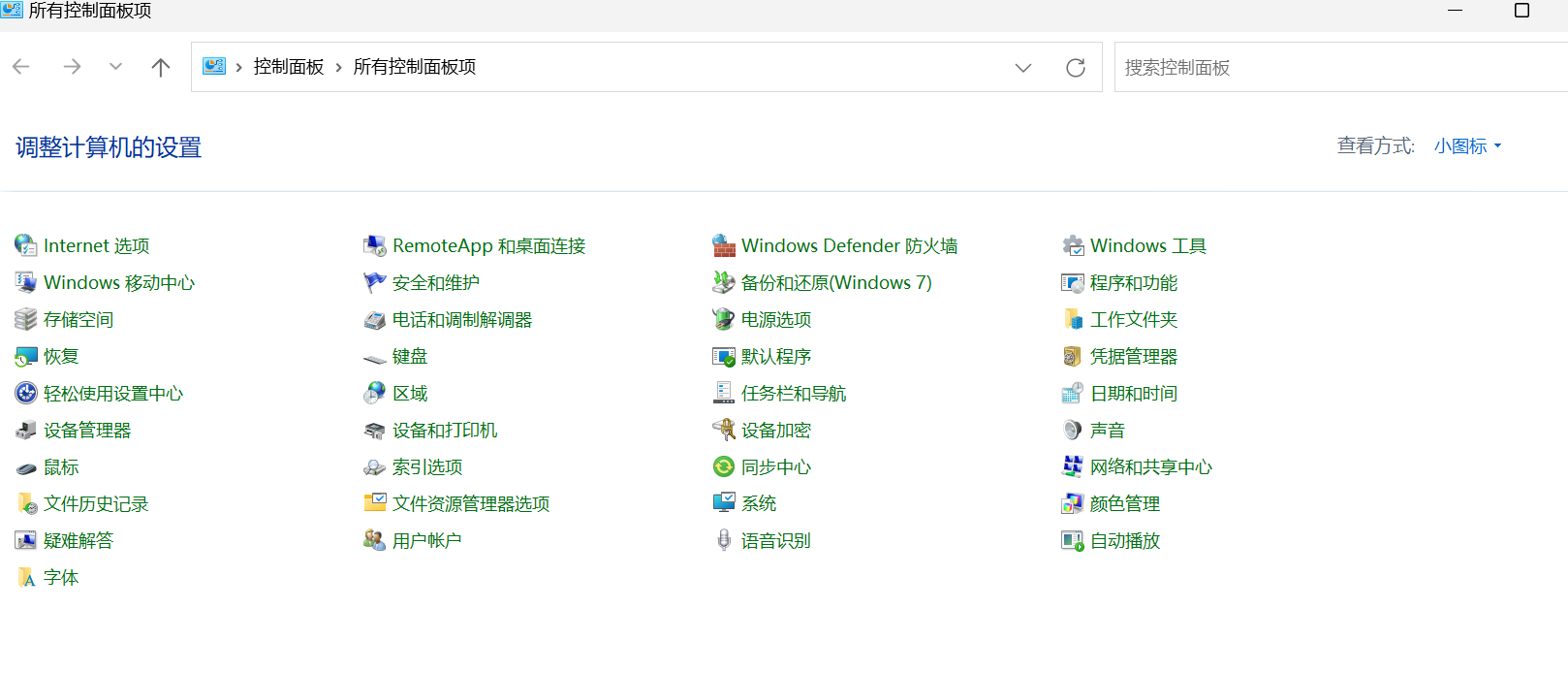Click the 同步中心 green icon
1568x673 pixels.
(x=724, y=466)
